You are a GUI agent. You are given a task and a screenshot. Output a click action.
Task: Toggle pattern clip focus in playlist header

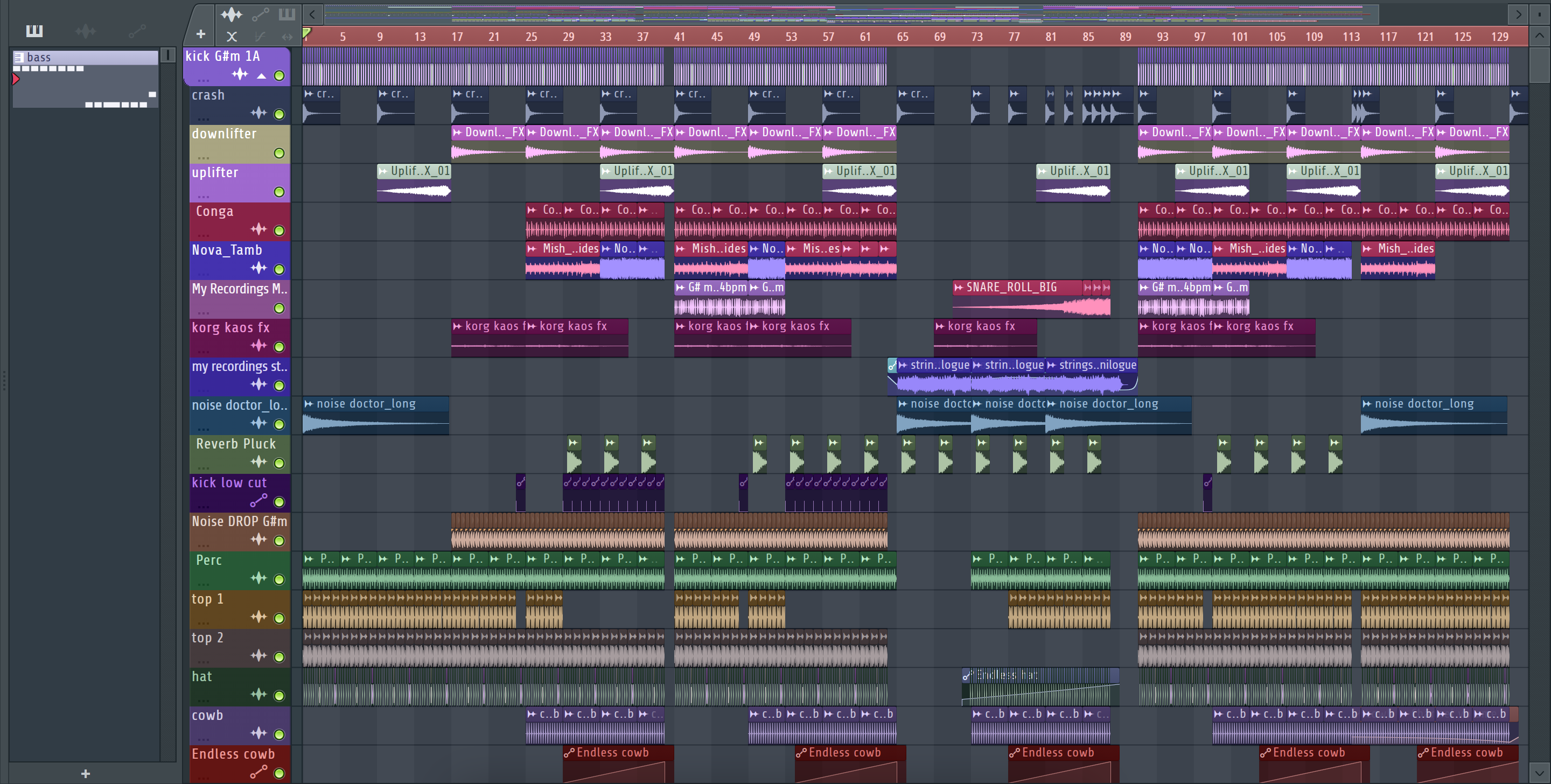(x=287, y=14)
